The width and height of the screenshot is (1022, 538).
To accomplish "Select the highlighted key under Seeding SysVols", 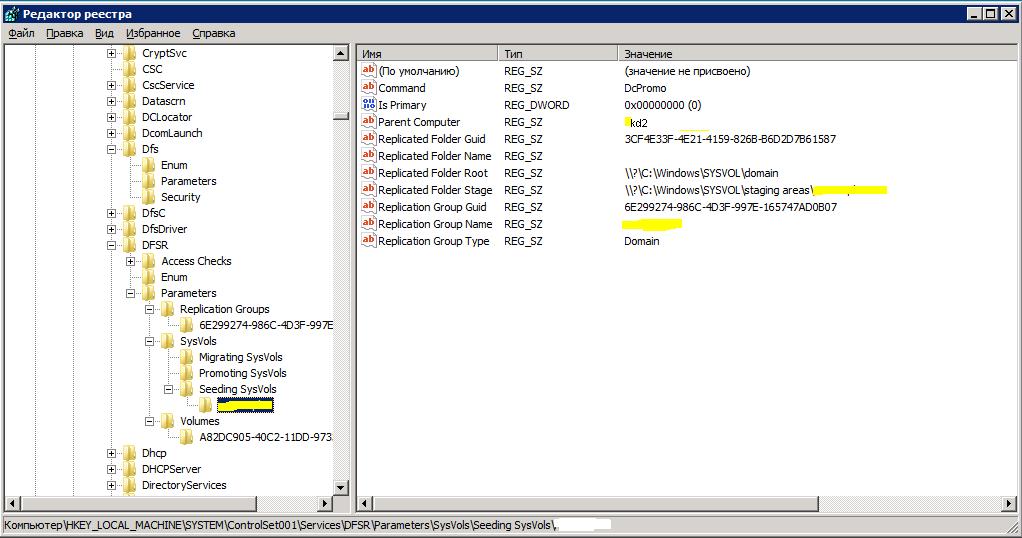I will [x=245, y=405].
